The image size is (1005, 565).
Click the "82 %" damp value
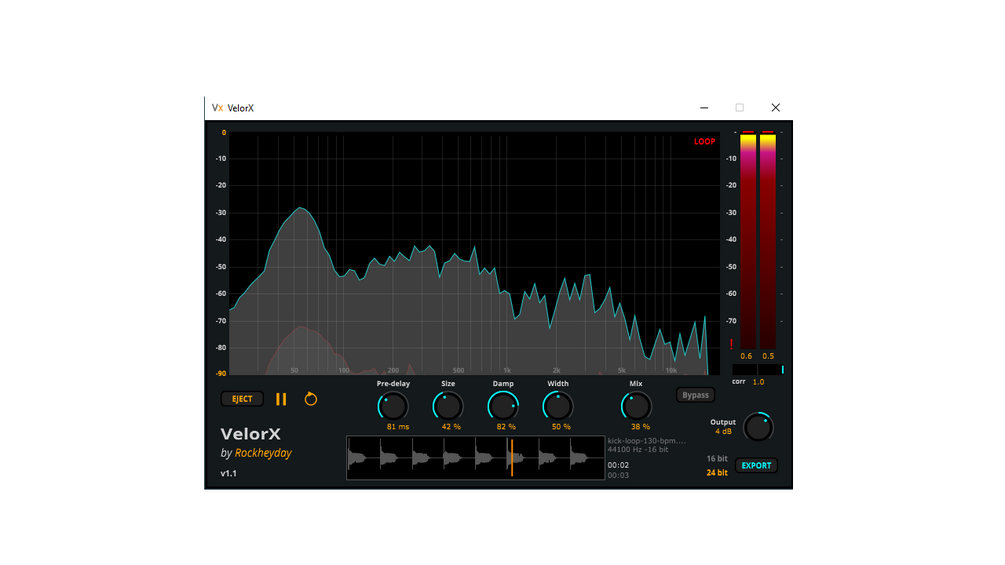point(506,427)
